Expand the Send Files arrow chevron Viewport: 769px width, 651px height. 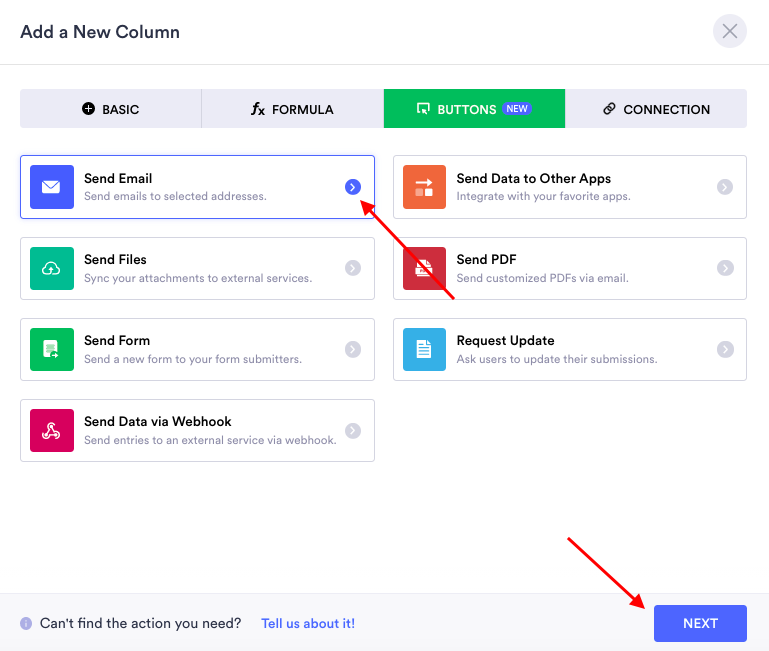(353, 268)
